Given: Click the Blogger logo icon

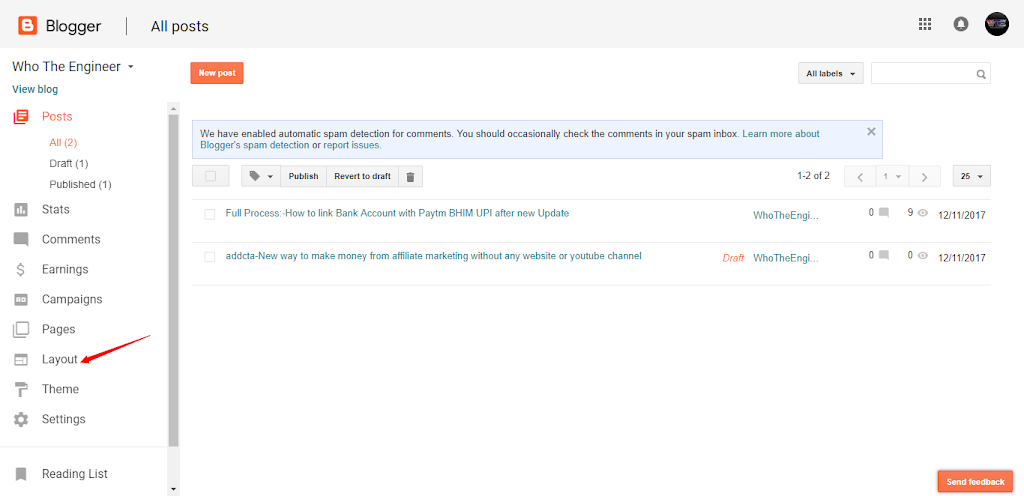Looking at the screenshot, I should click(x=27, y=25).
